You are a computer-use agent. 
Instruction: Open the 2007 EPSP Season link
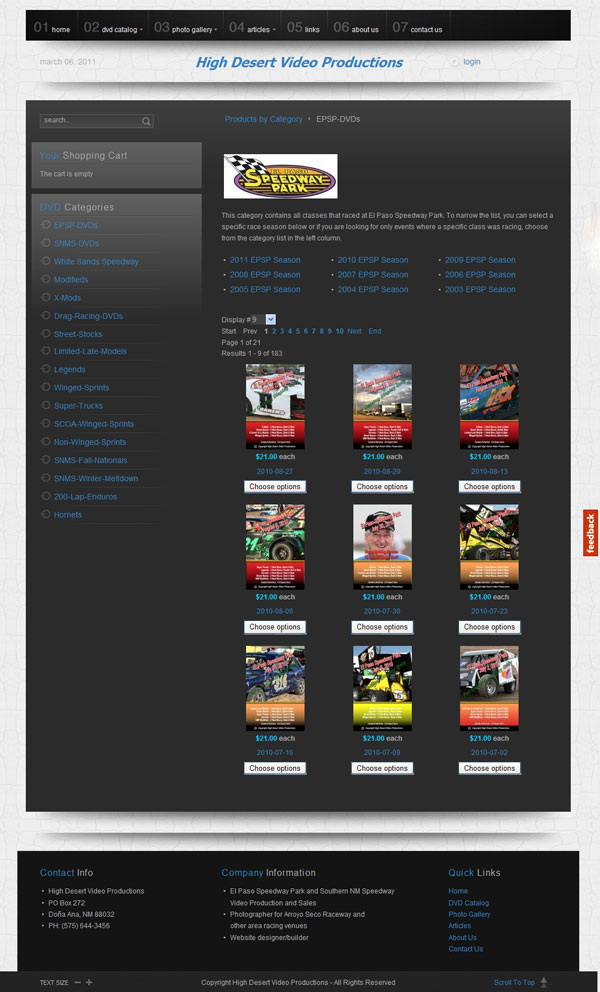coord(372,275)
